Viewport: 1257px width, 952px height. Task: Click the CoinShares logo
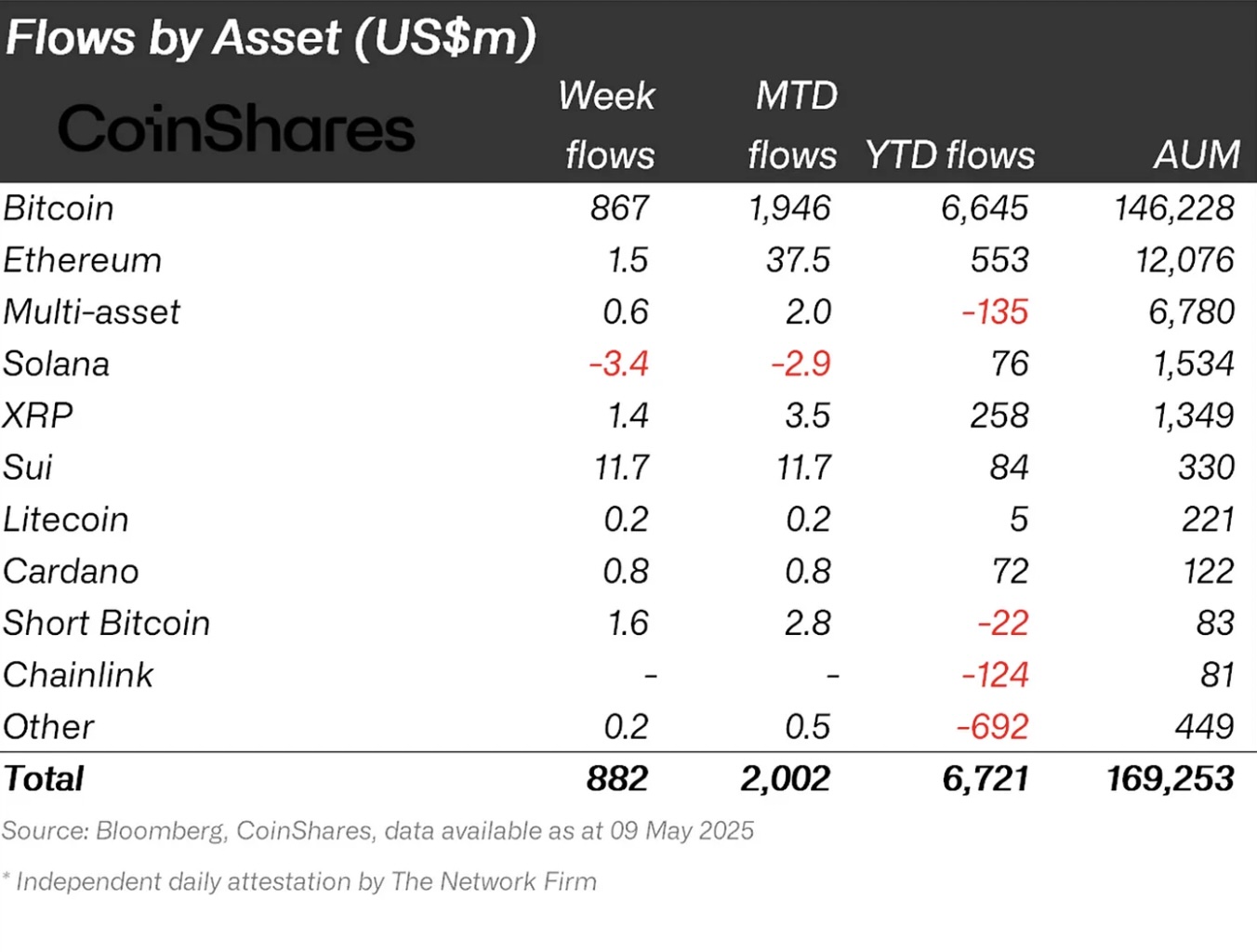point(236,129)
